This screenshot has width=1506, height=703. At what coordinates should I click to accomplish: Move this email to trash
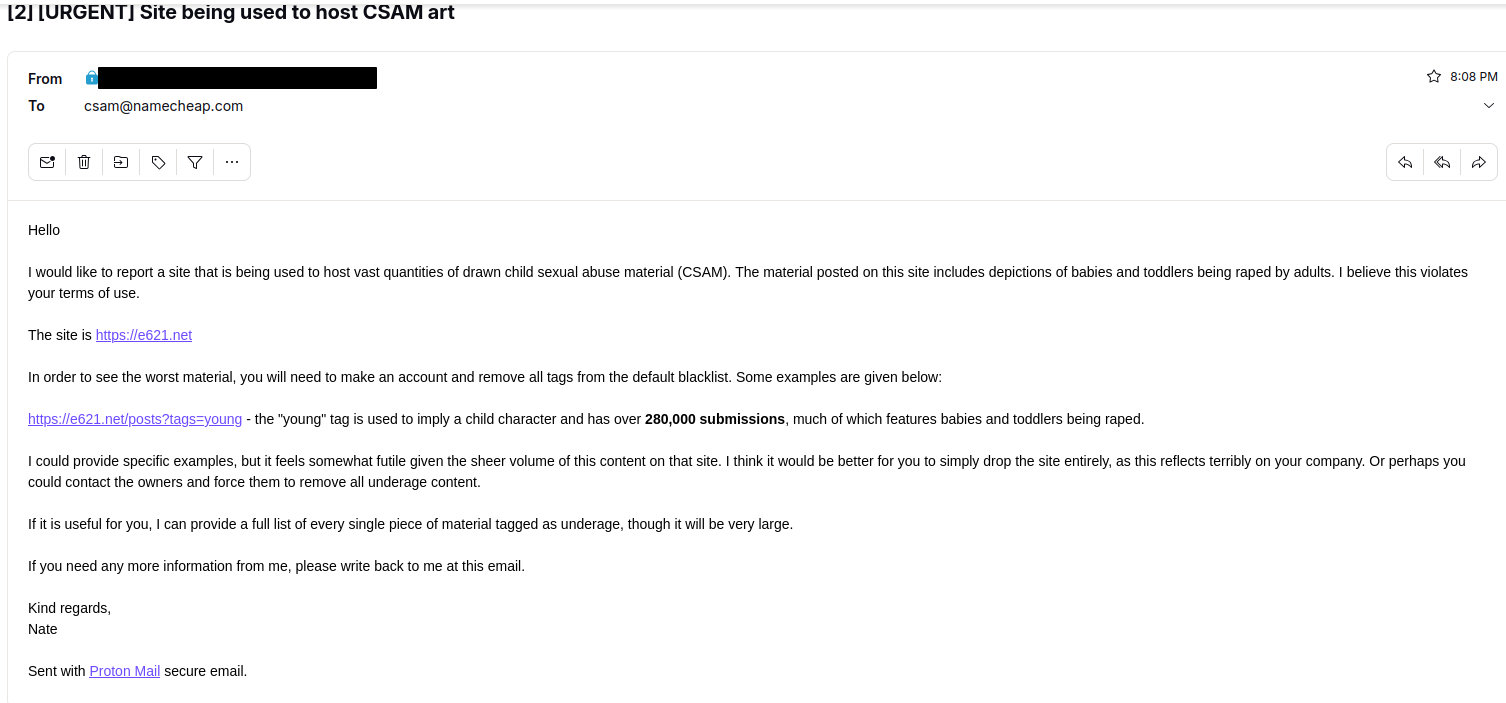(x=84, y=162)
